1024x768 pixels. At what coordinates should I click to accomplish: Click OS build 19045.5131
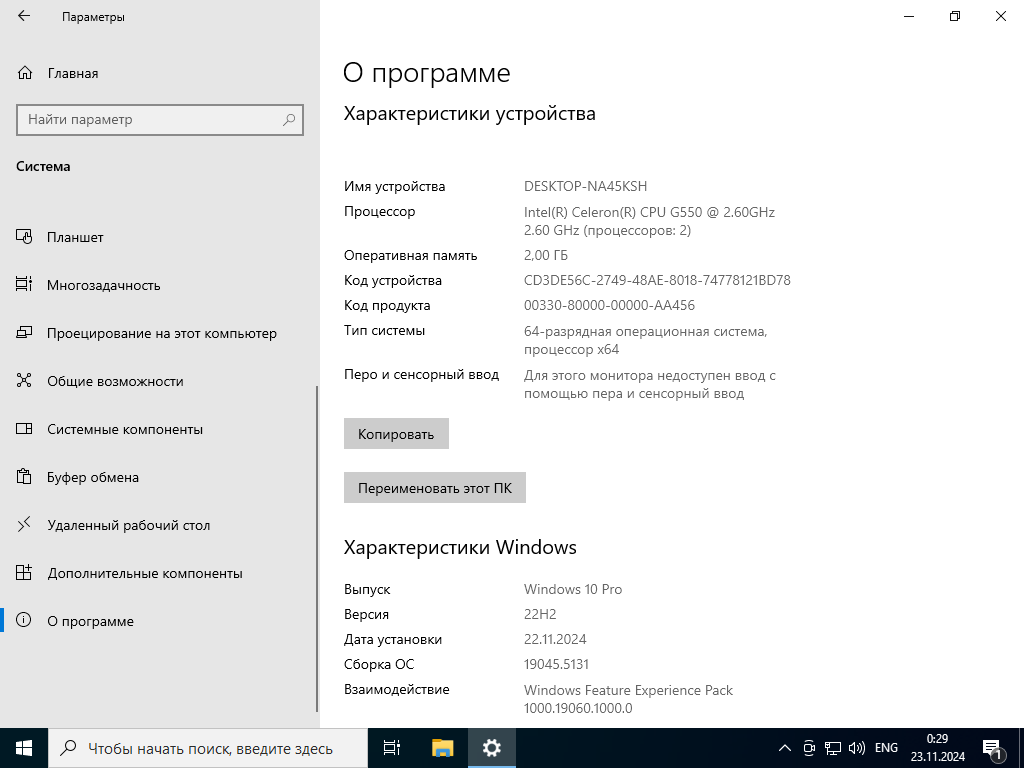(556, 664)
